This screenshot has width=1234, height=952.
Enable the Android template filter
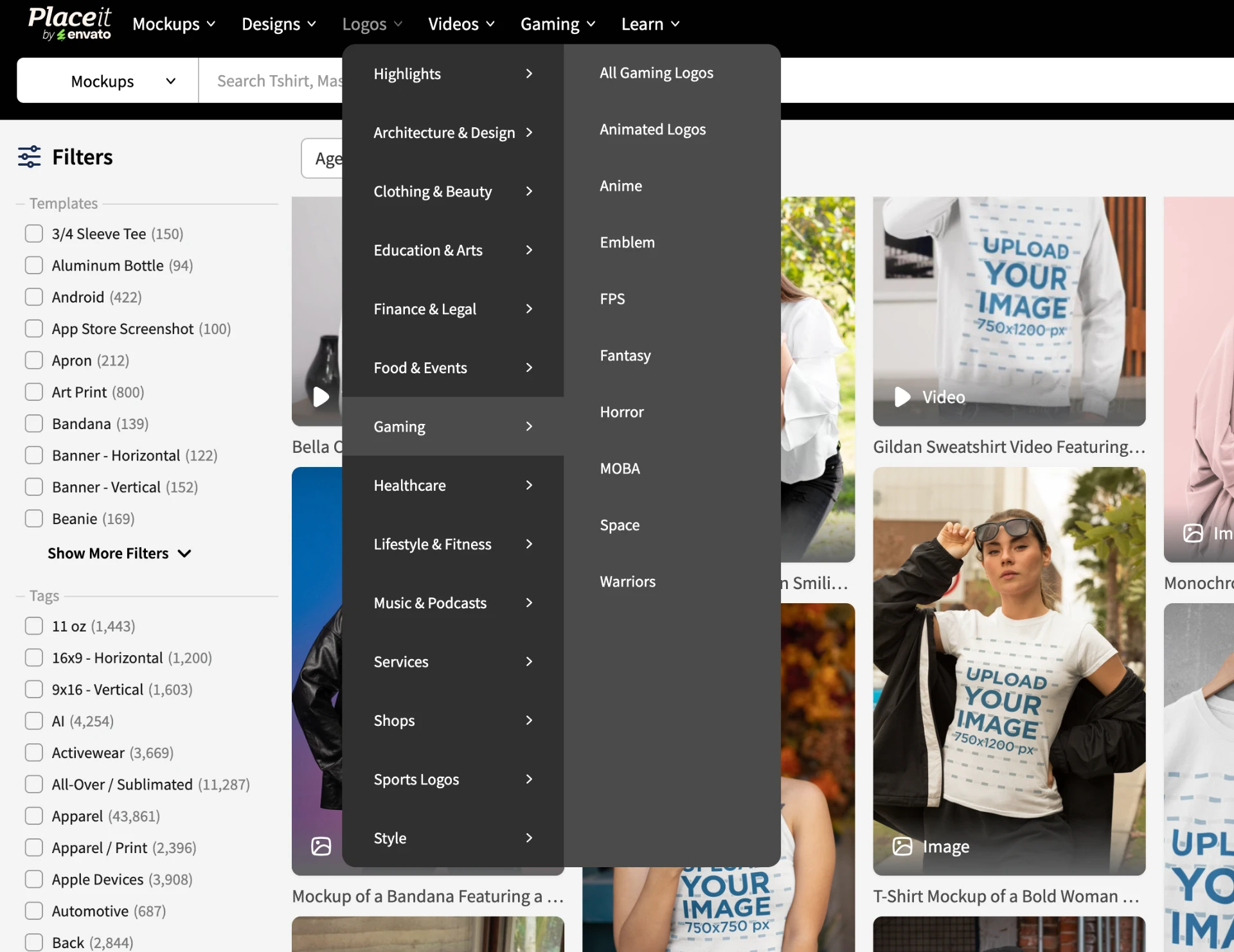34,297
